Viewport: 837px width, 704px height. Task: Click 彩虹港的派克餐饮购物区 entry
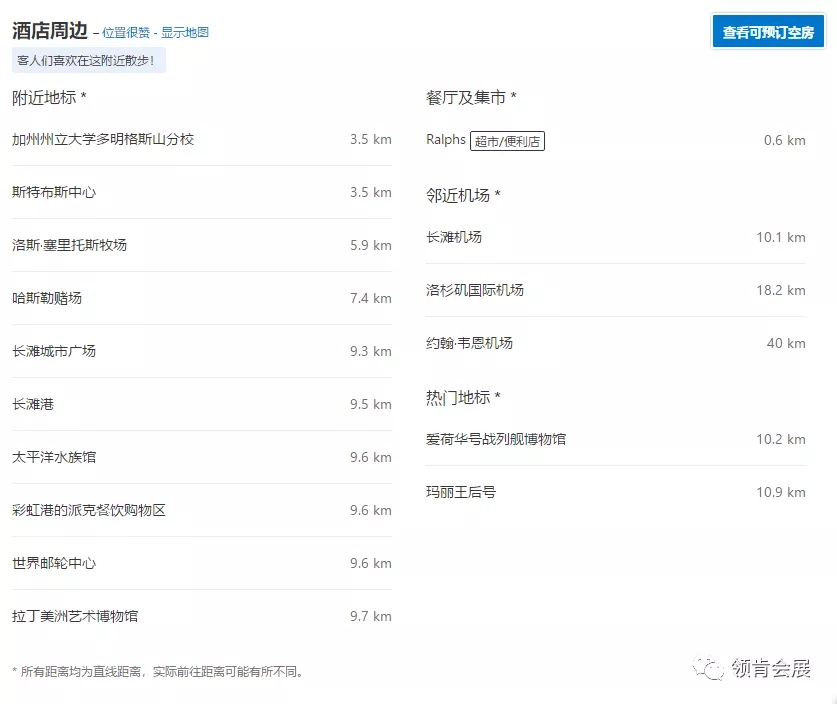[x=89, y=510]
